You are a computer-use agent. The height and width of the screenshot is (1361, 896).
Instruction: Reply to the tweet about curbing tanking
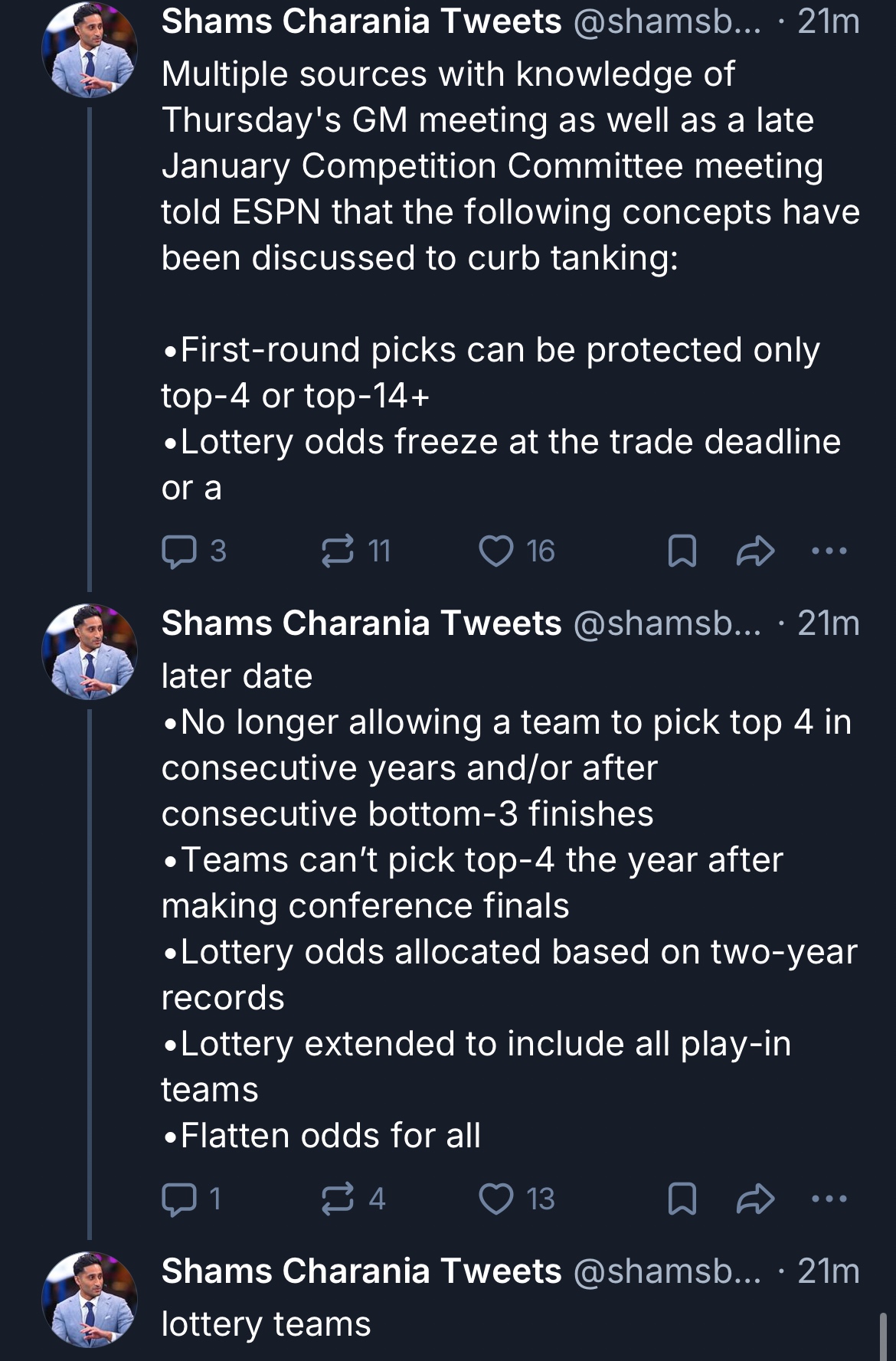point(179,551)
